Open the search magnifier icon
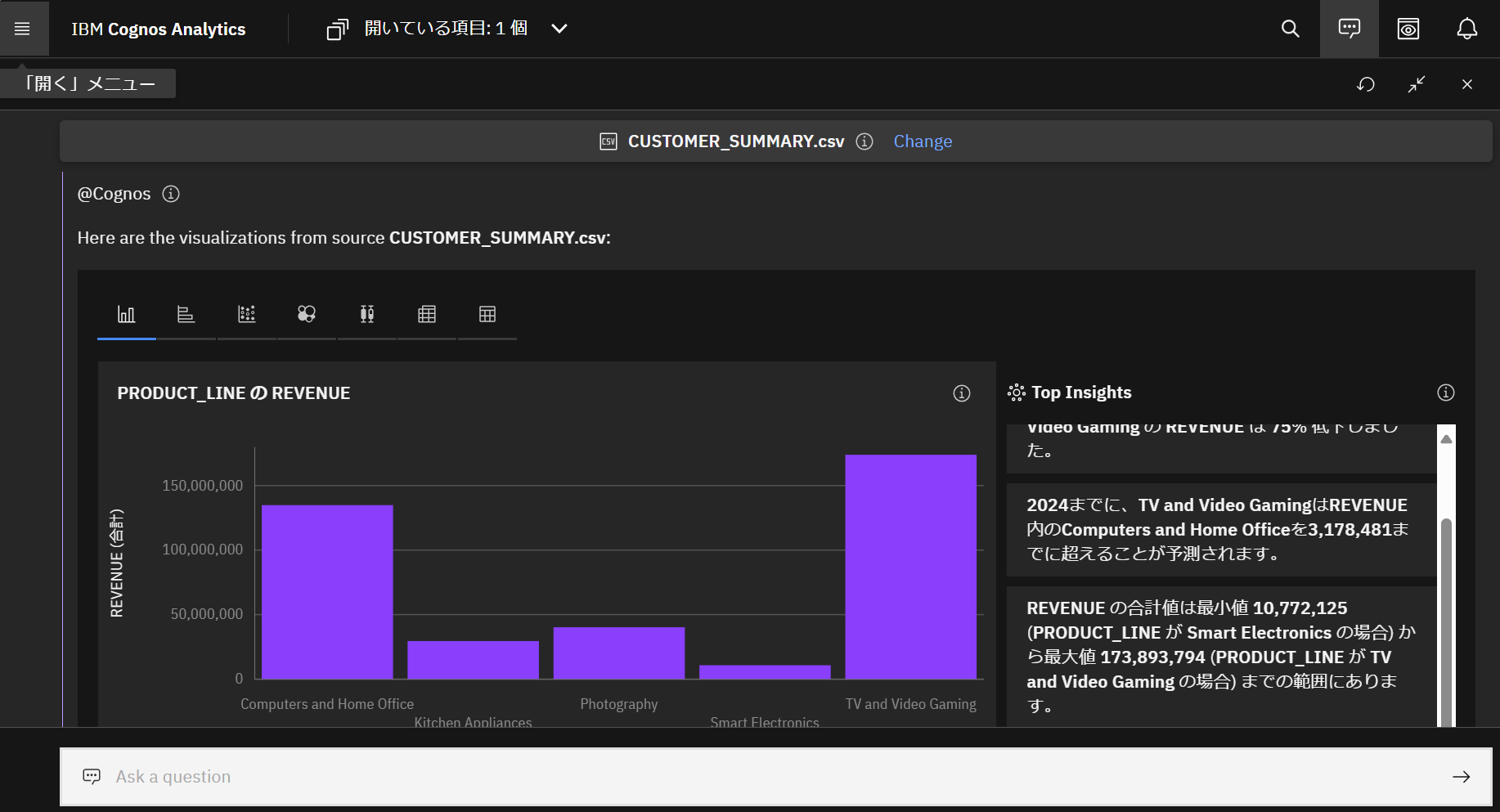Viewport: 1500px width, 812px height. click(1290, 29)
